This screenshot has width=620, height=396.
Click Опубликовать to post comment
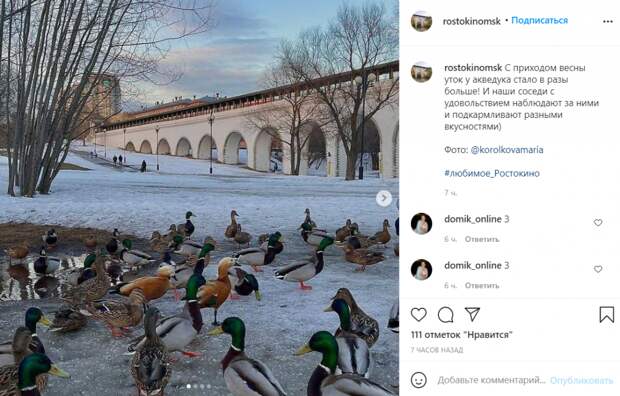581,381
